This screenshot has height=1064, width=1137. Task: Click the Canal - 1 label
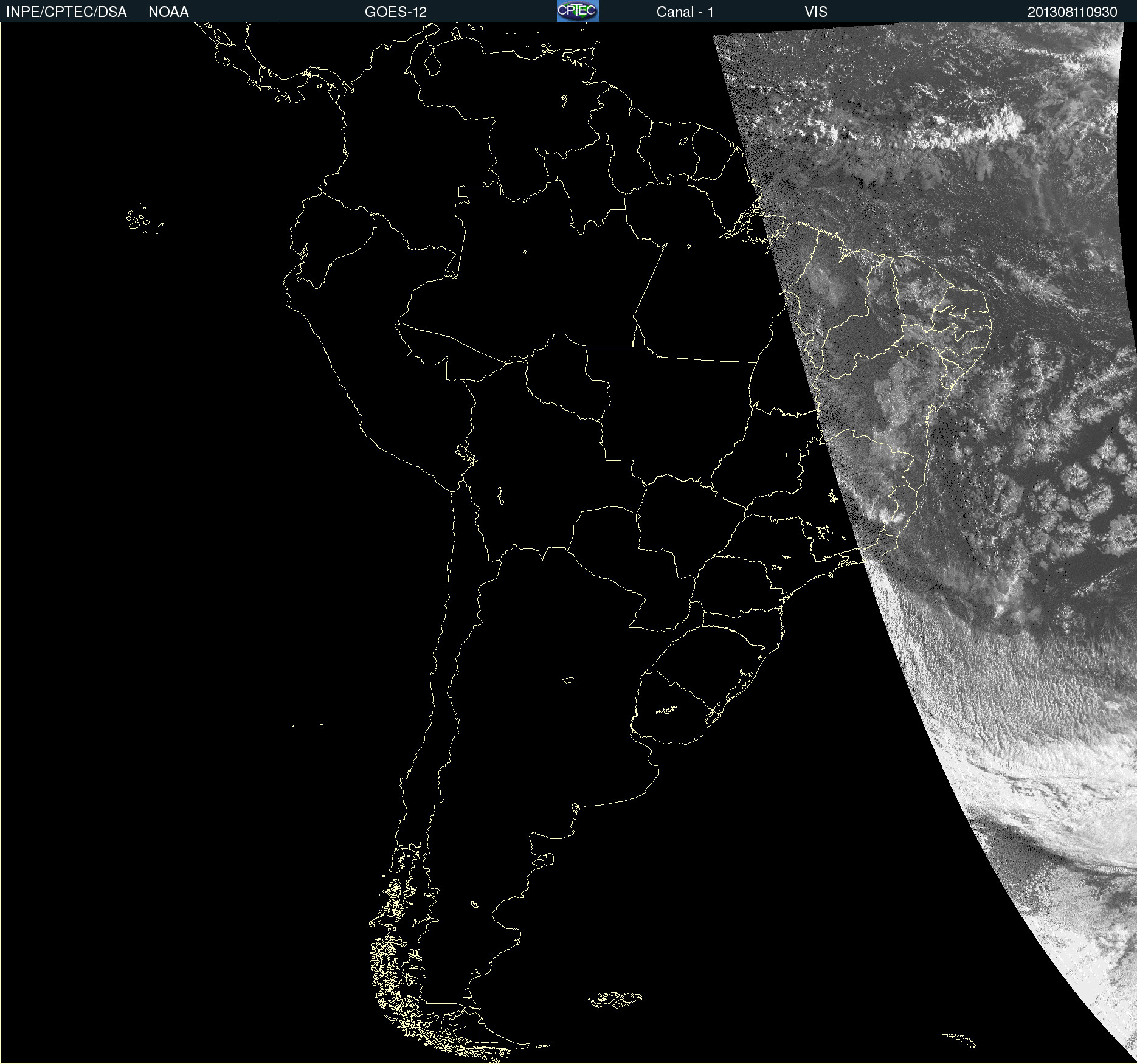[685, 12]
